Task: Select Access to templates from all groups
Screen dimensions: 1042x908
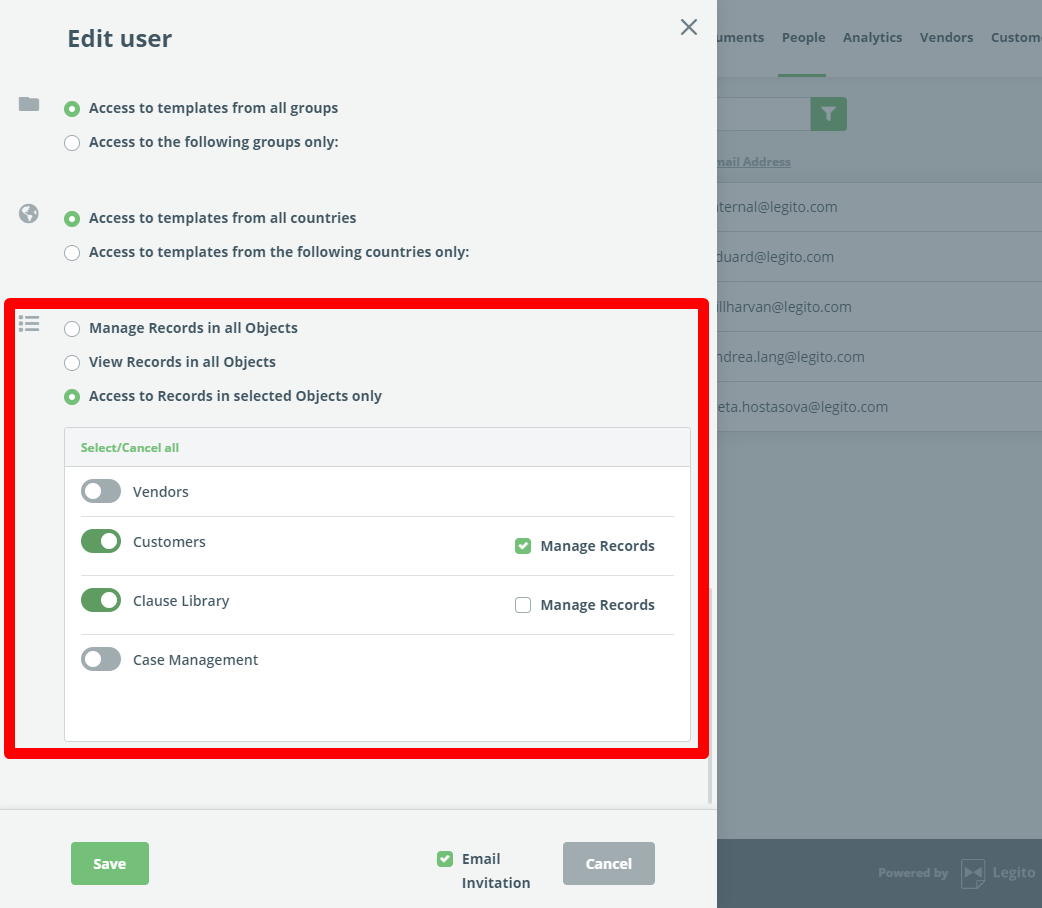Action: coord(72,108)
